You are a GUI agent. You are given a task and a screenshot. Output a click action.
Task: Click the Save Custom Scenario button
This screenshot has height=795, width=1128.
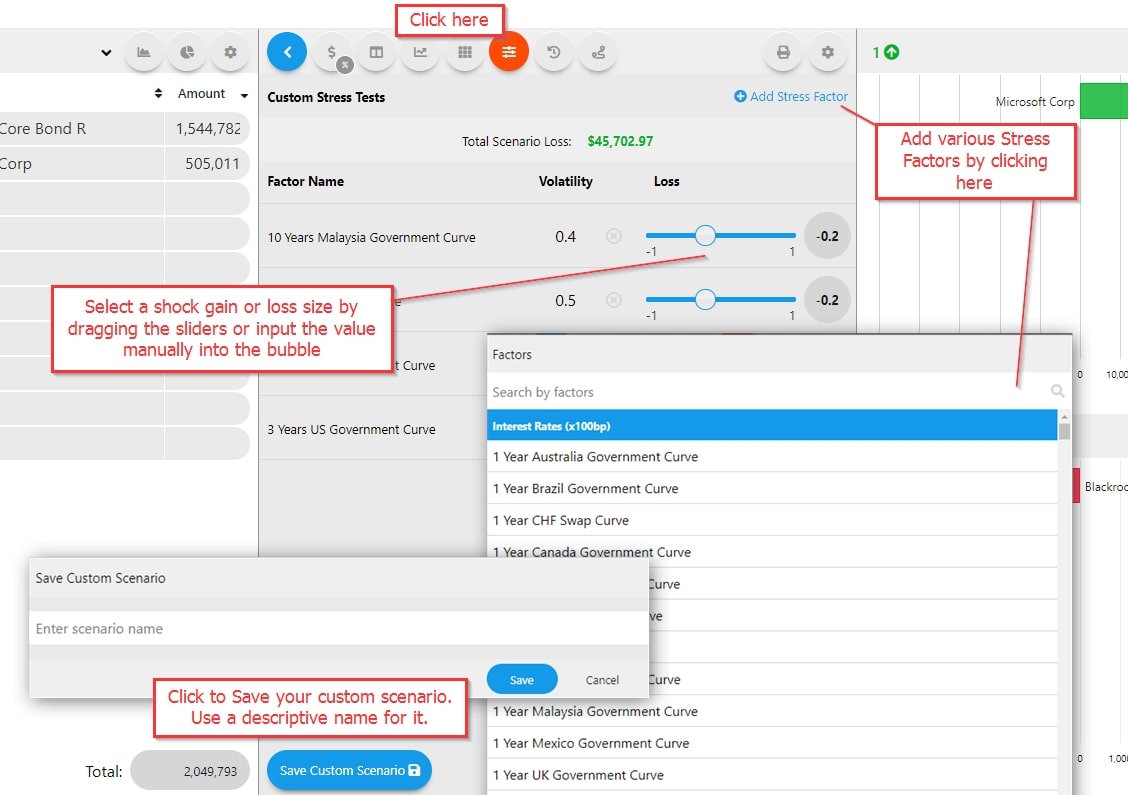[349, 770]
